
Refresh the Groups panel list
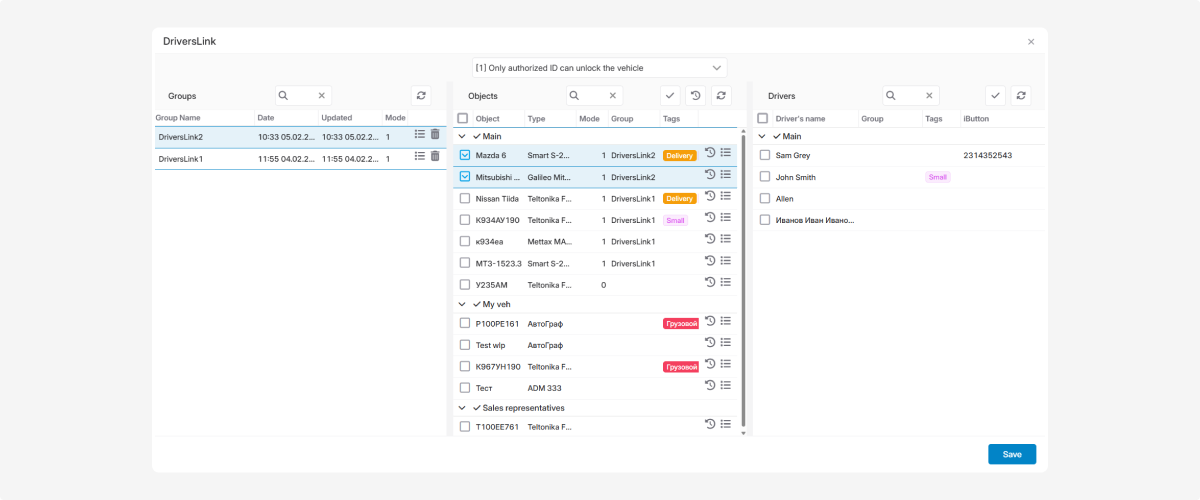(421, 95)
